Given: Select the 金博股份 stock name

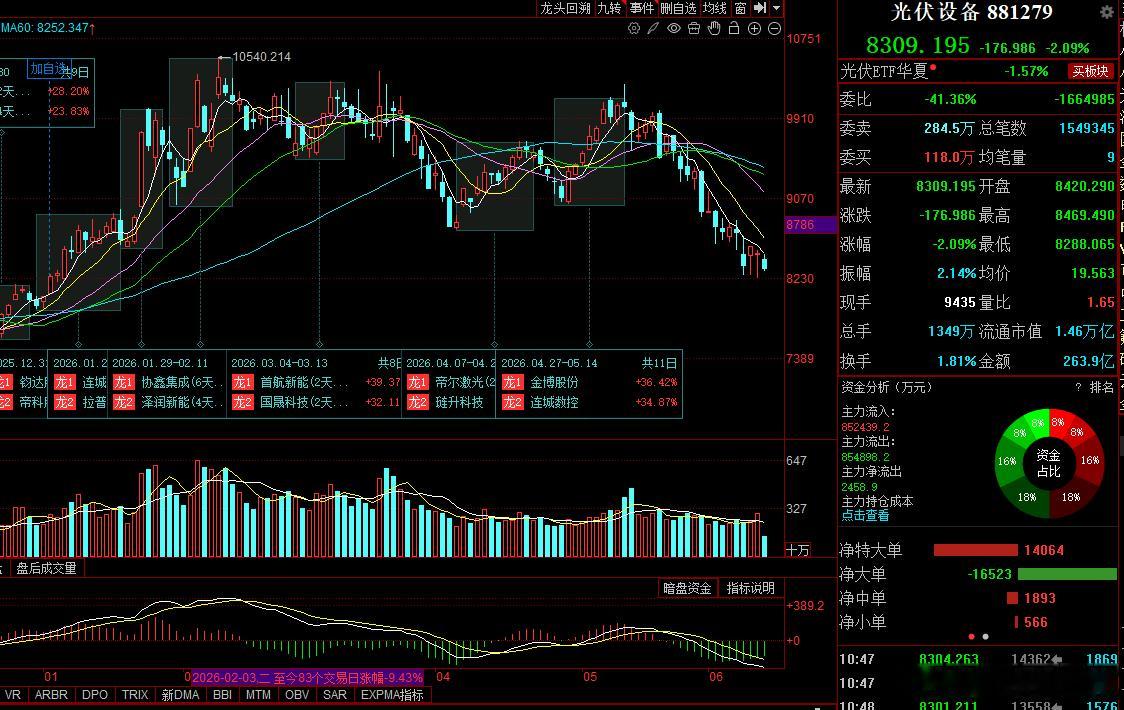Looking at the screenshot, I should [x=554, y=382].
